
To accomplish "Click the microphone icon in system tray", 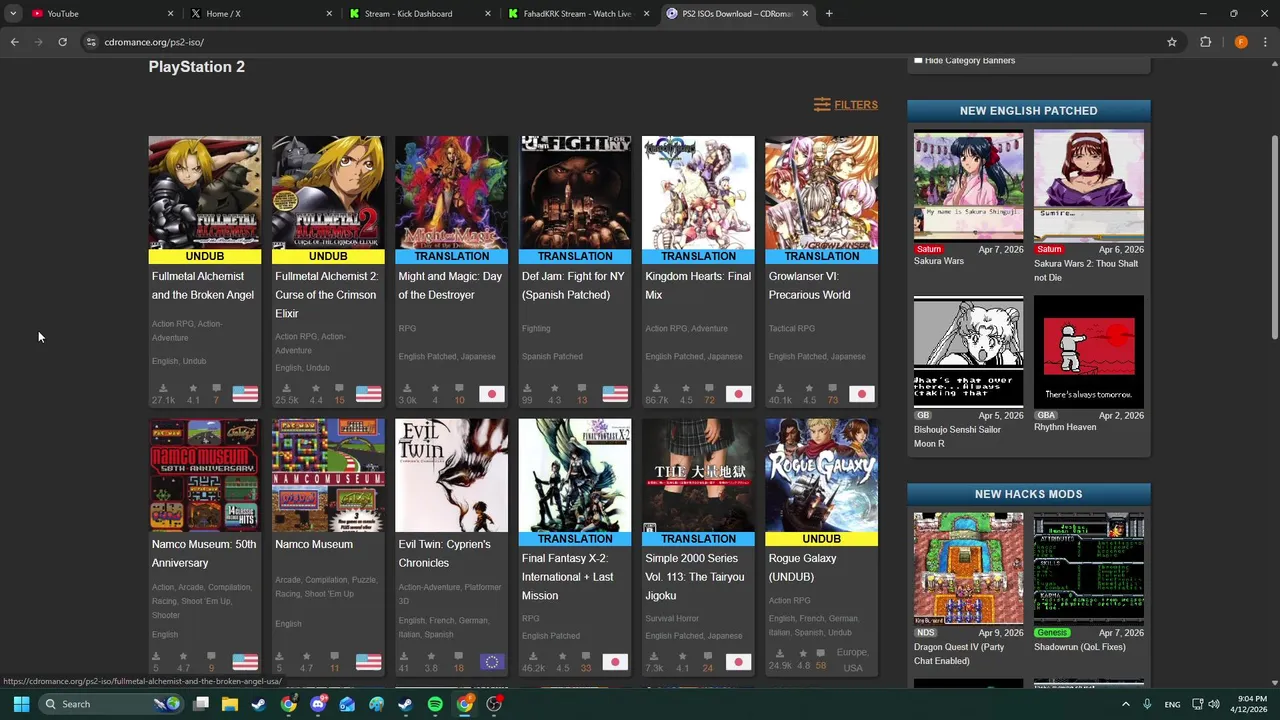I will click(x=1147, y=704).
